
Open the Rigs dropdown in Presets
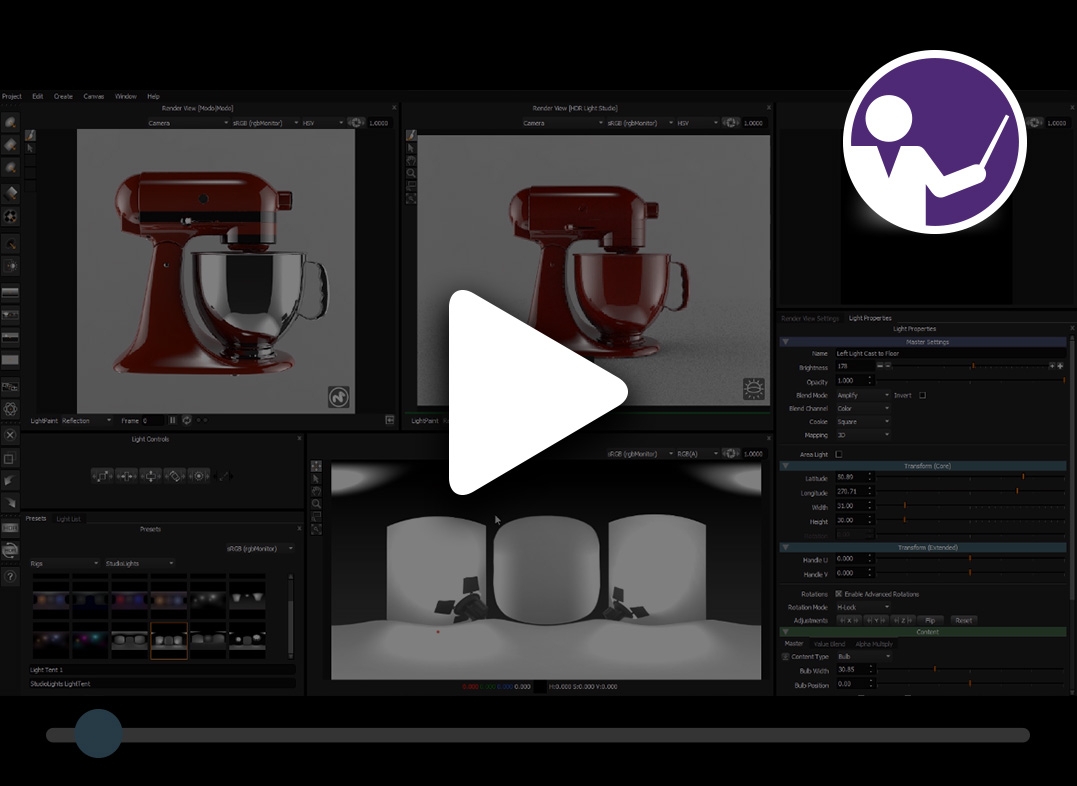pyautogui.click(x=65, y=563)
